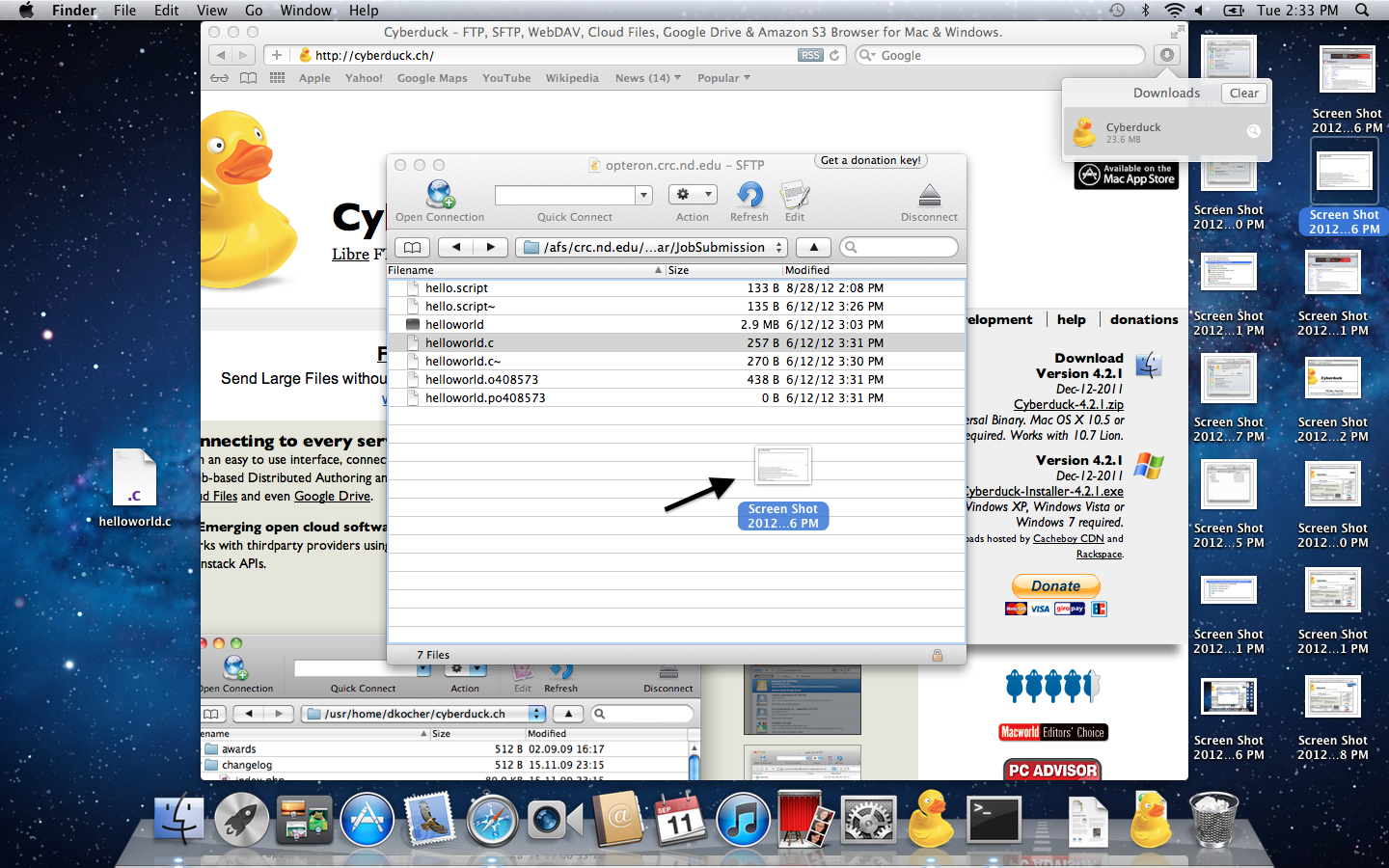Open the Window menu
This screenshot has width=1389, height=868.
(306, 10)
